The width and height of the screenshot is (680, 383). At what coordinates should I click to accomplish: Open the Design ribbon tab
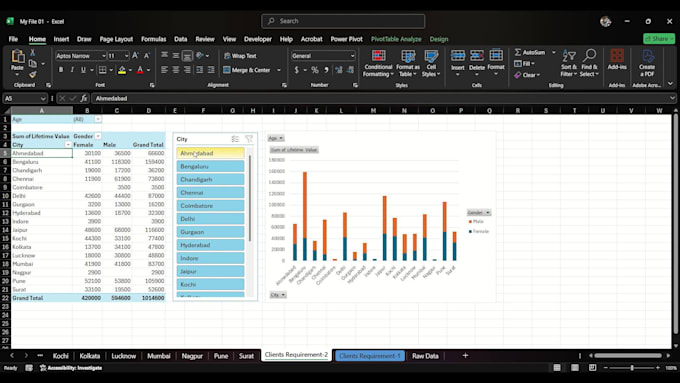(x=438, y=39)
